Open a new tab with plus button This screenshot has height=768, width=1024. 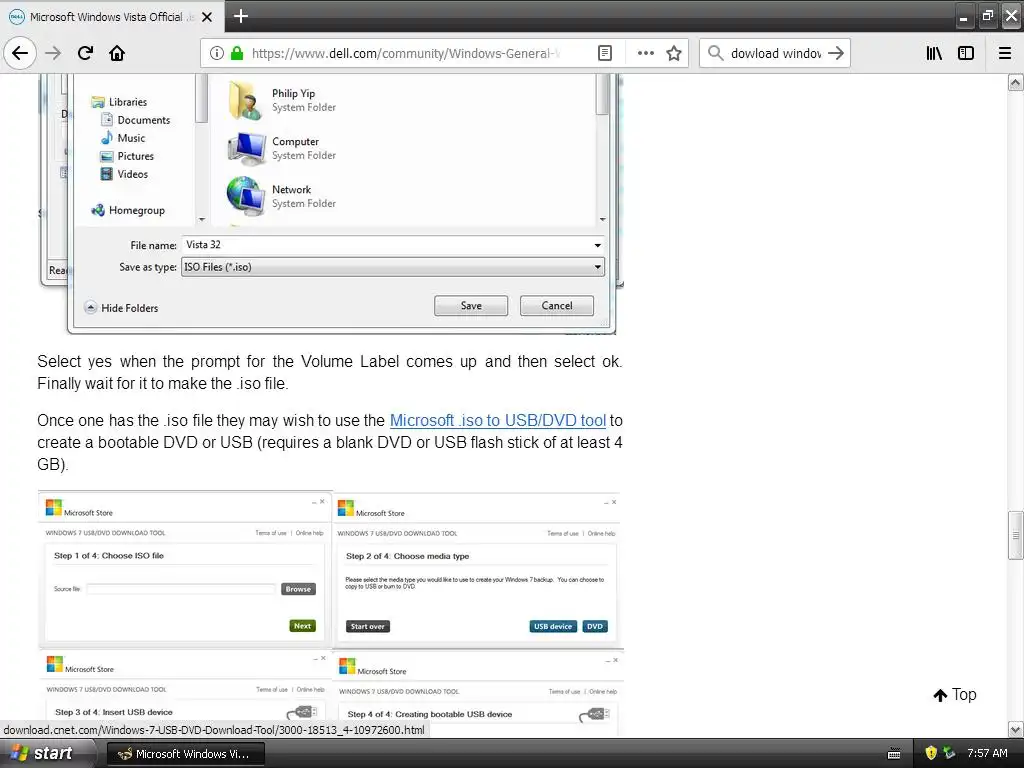pos(241,16)
